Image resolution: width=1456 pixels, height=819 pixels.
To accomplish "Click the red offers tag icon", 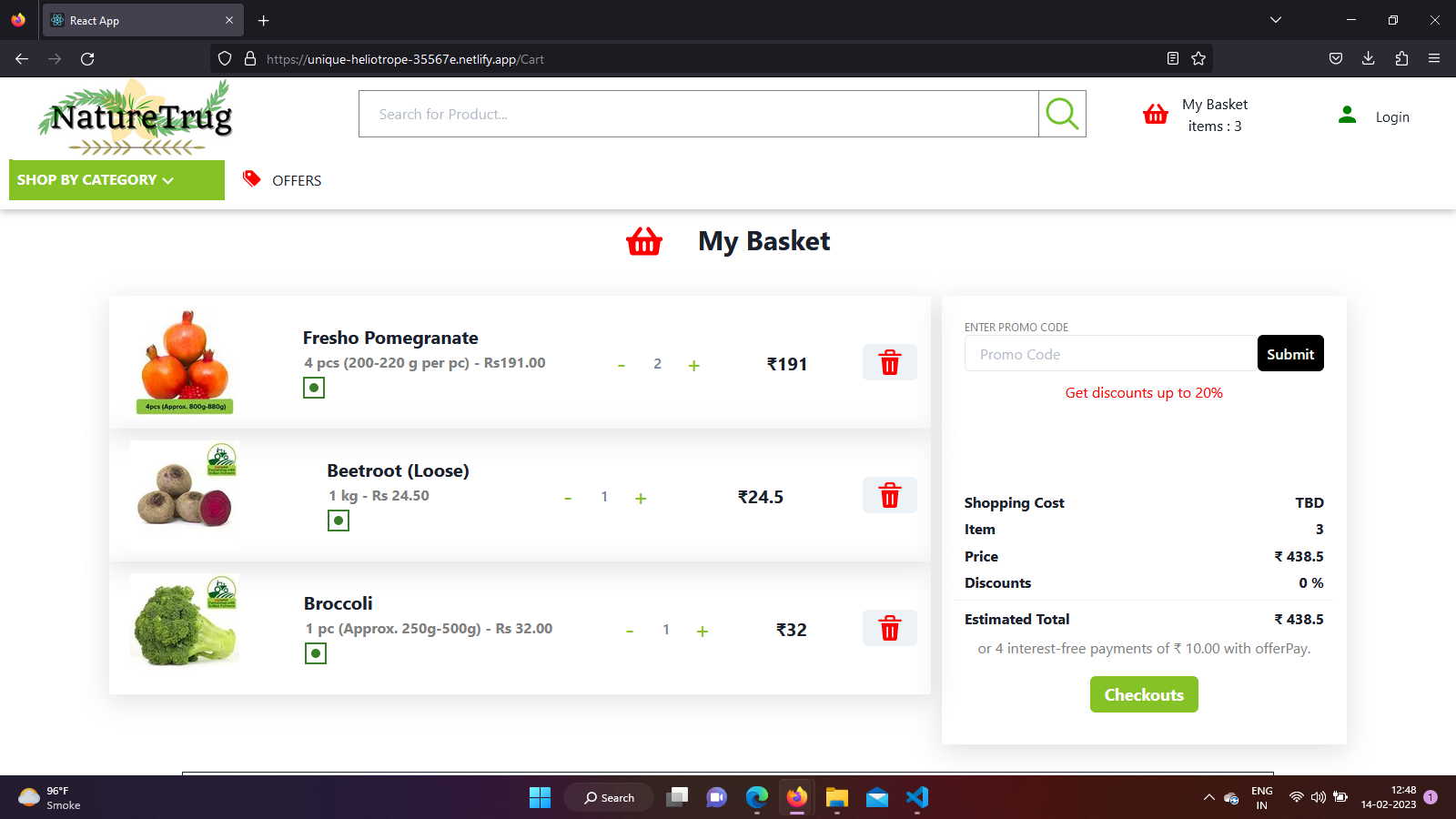I will [x=252, y=178].
